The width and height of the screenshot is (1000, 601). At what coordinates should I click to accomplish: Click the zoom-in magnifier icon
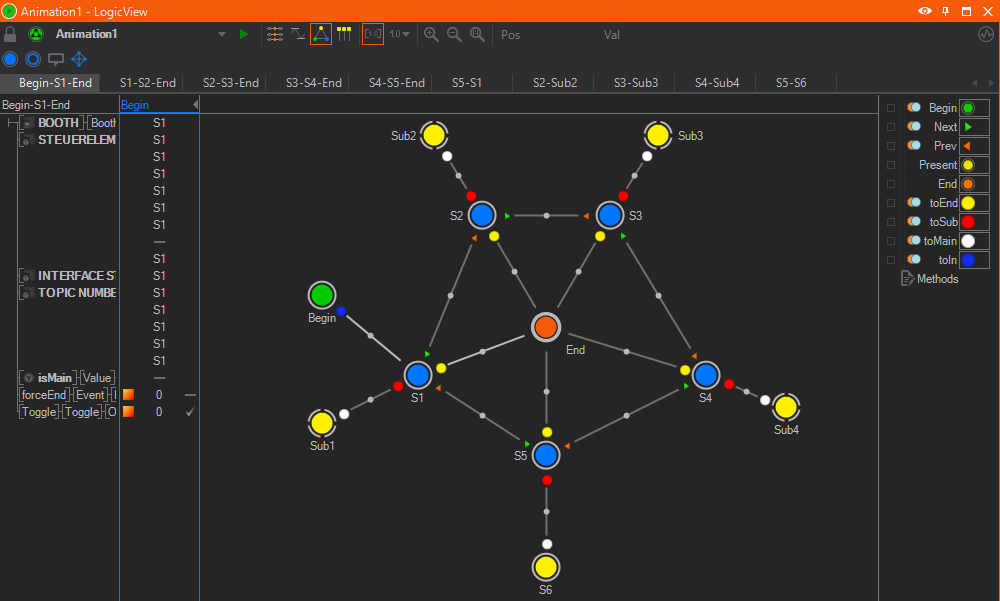[430, 34]
